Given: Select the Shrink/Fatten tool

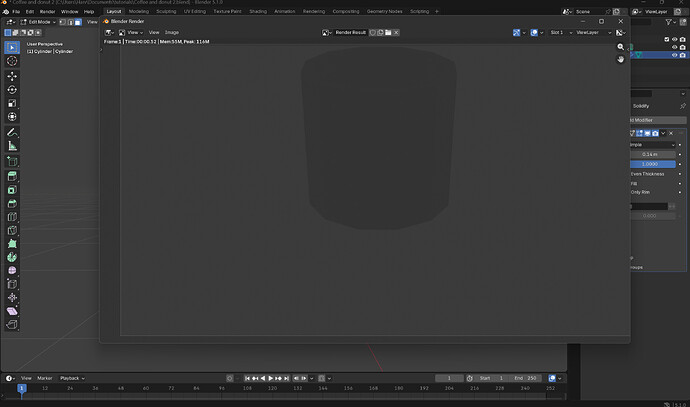Looking at the screenshot, I should click(x=12, y=297).
